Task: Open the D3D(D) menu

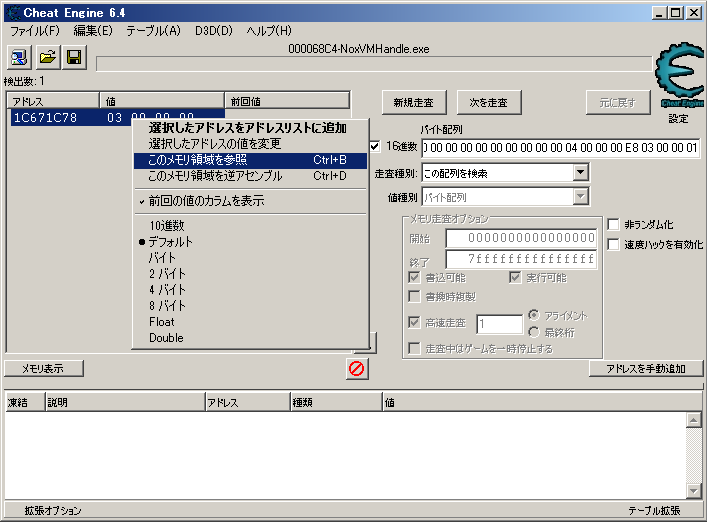Action: coord(214,31)
